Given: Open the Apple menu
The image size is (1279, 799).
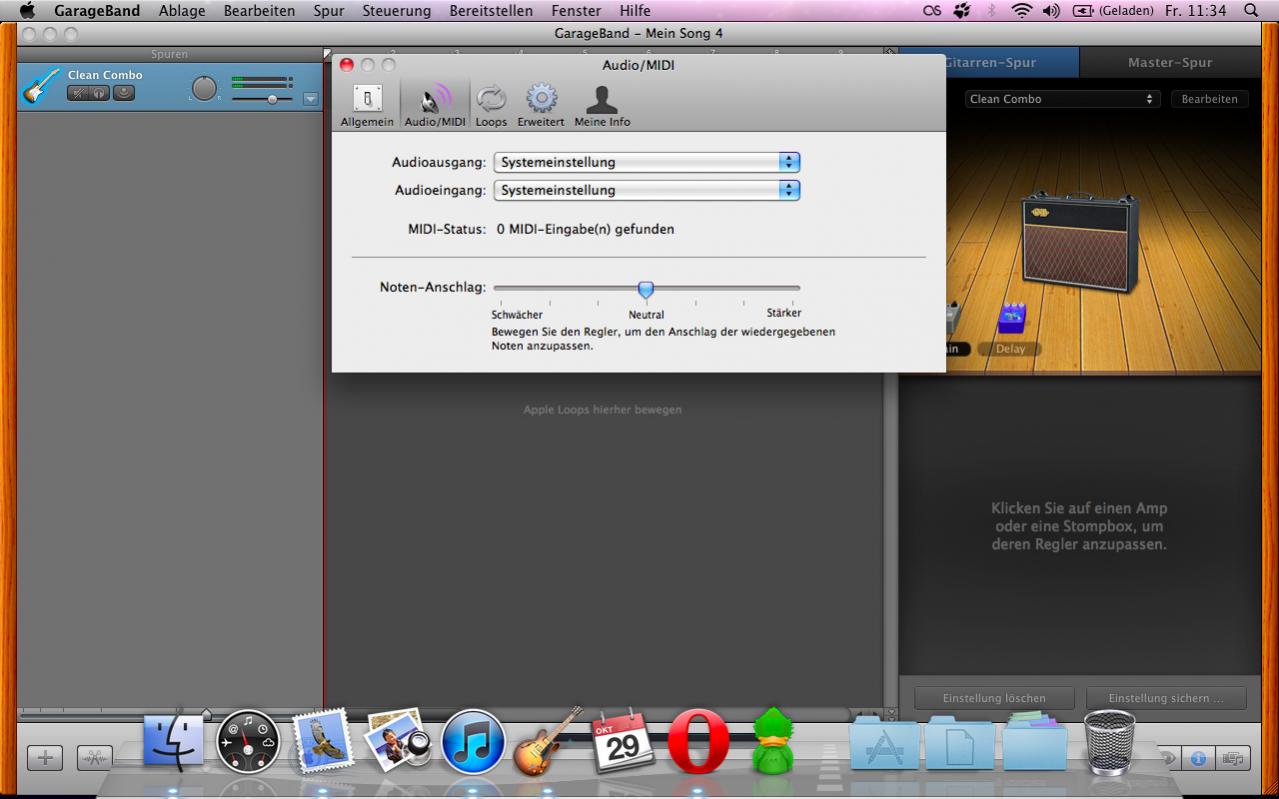Looking at the screenshot, I should click(27, 10).
